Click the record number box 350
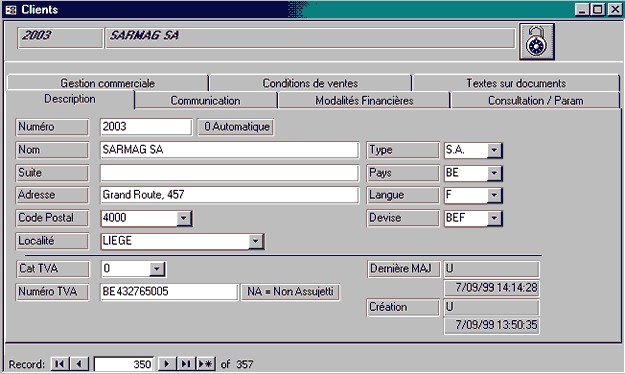Screen dimensions: 625x374 pos(124,364)
